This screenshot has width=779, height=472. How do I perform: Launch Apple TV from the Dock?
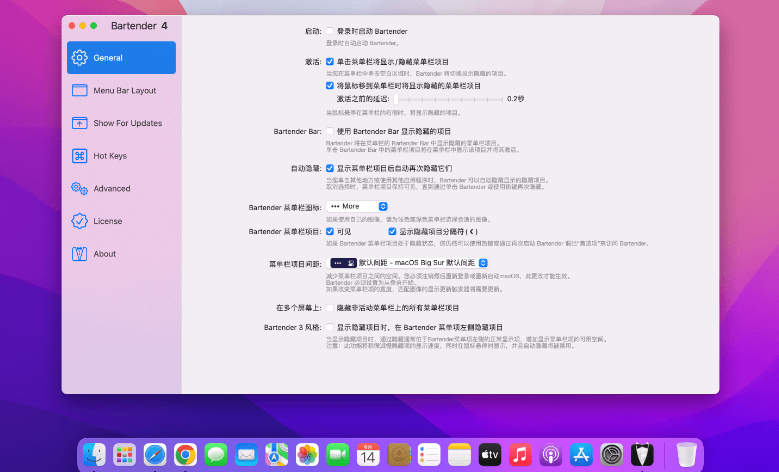(490, 455)
